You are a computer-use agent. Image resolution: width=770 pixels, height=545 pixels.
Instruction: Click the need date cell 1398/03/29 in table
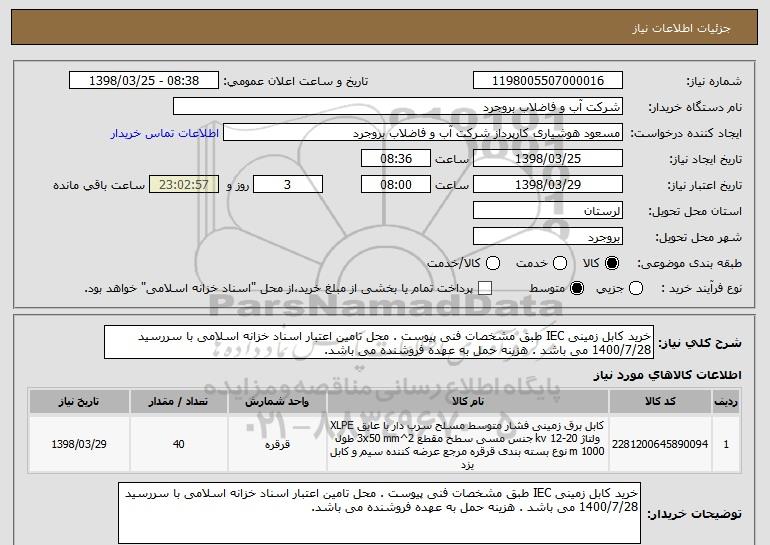(x=79, y=444)
